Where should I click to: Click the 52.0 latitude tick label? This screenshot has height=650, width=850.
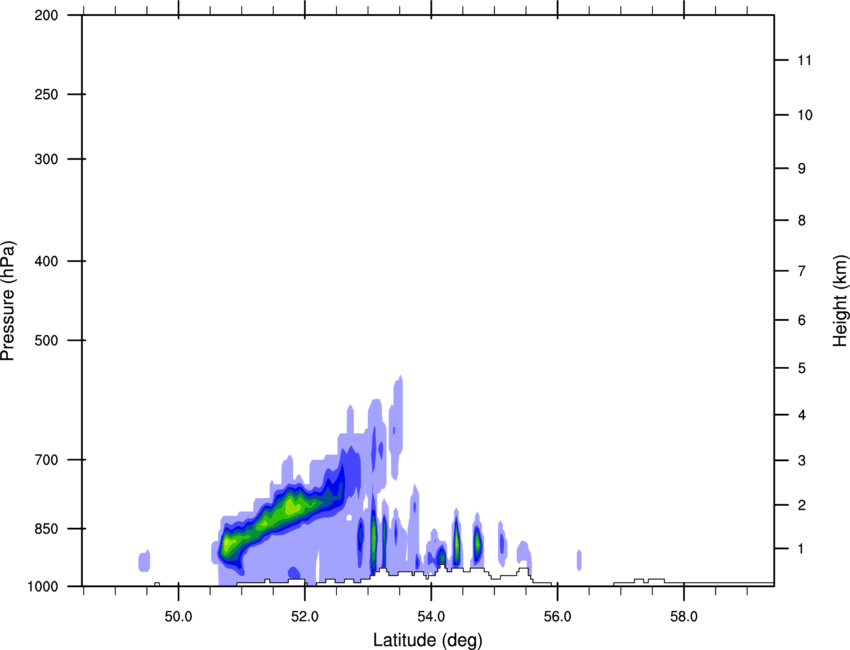pyautogui.click(x=305, y=617)
